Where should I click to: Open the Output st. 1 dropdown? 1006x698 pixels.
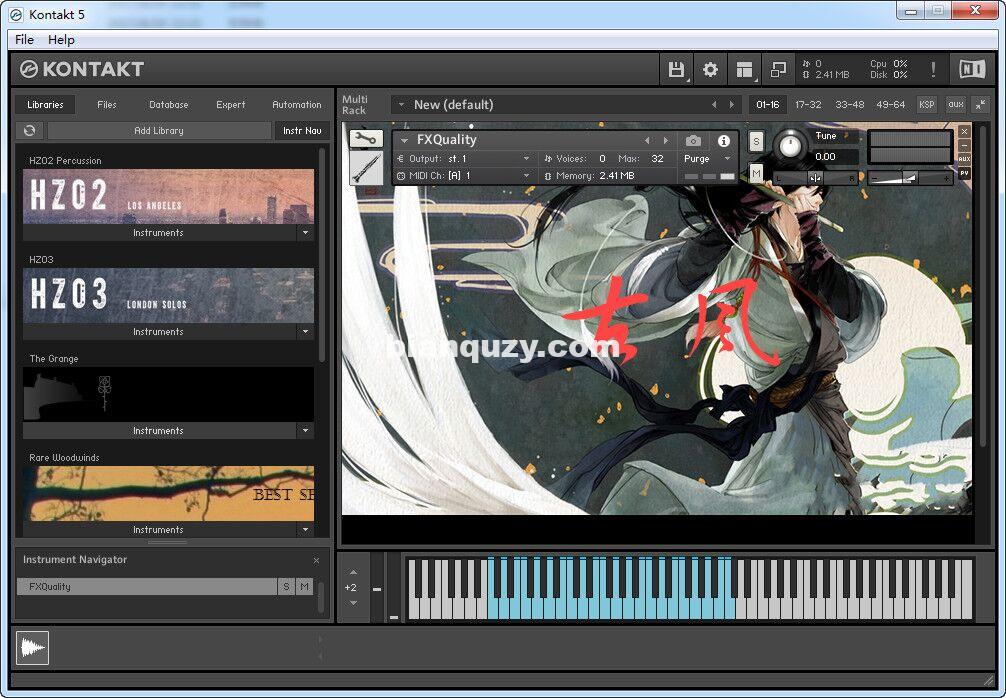tap(526, 158)
